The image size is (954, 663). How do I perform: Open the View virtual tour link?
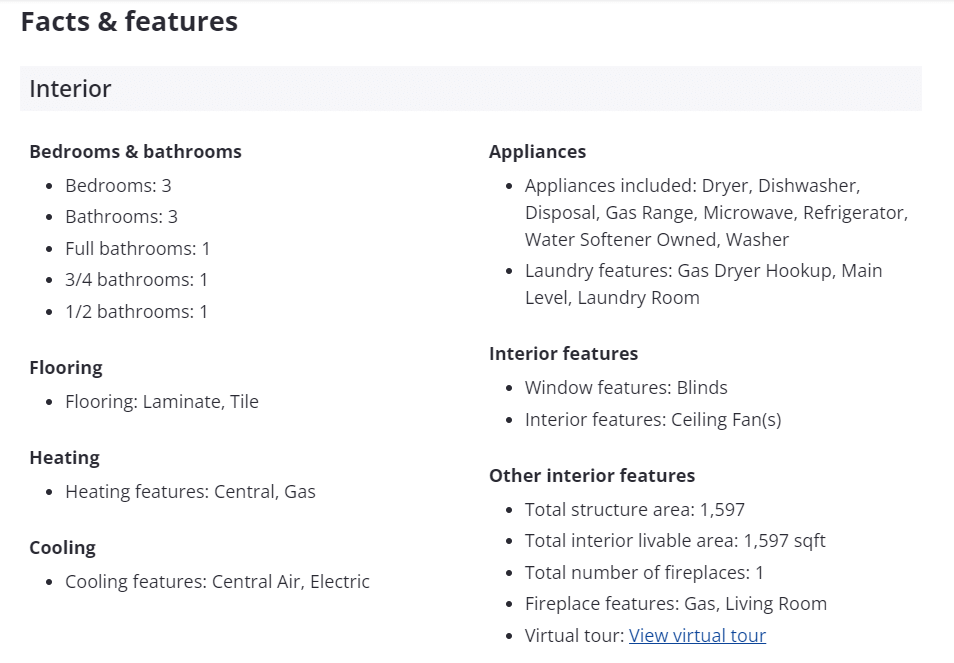click(697, 635)
